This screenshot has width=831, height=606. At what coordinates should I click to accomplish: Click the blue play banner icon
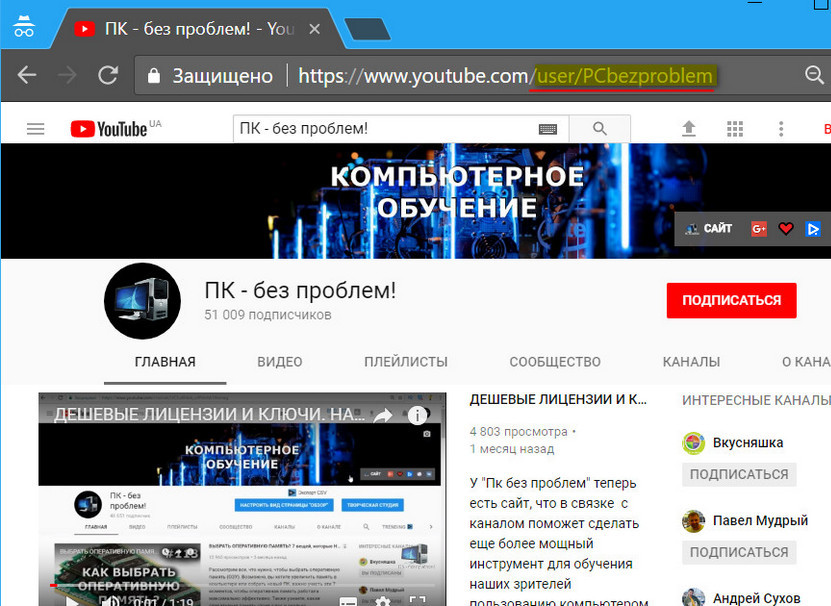click(x=813, y=229)
